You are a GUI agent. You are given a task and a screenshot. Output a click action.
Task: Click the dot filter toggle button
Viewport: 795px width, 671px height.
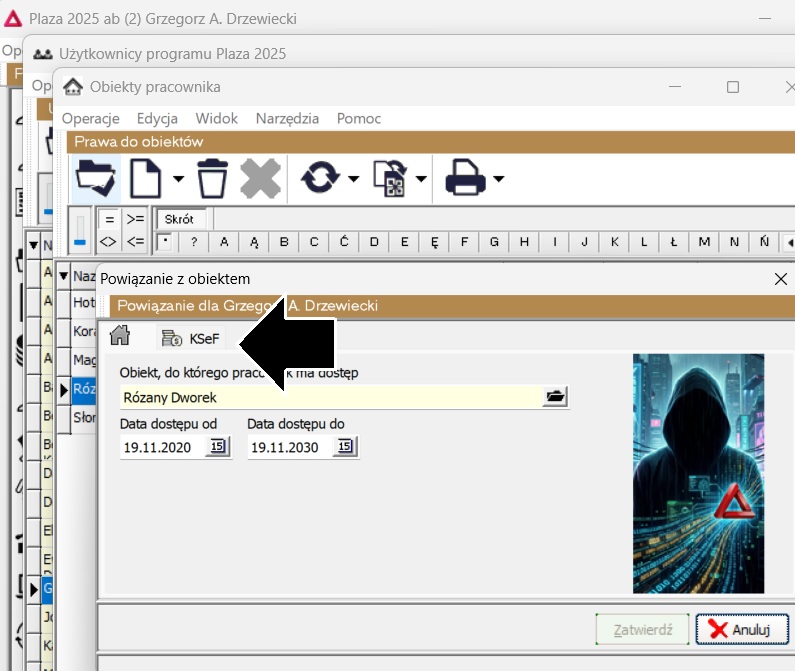tap(165, 242)
